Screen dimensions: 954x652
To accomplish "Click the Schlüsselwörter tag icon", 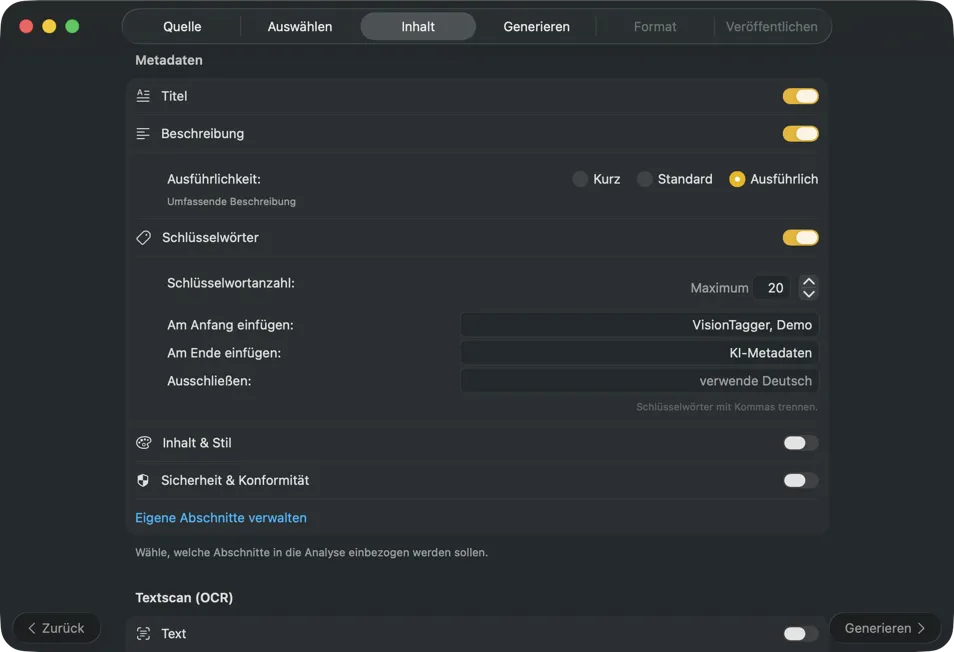I will point(143,238).
